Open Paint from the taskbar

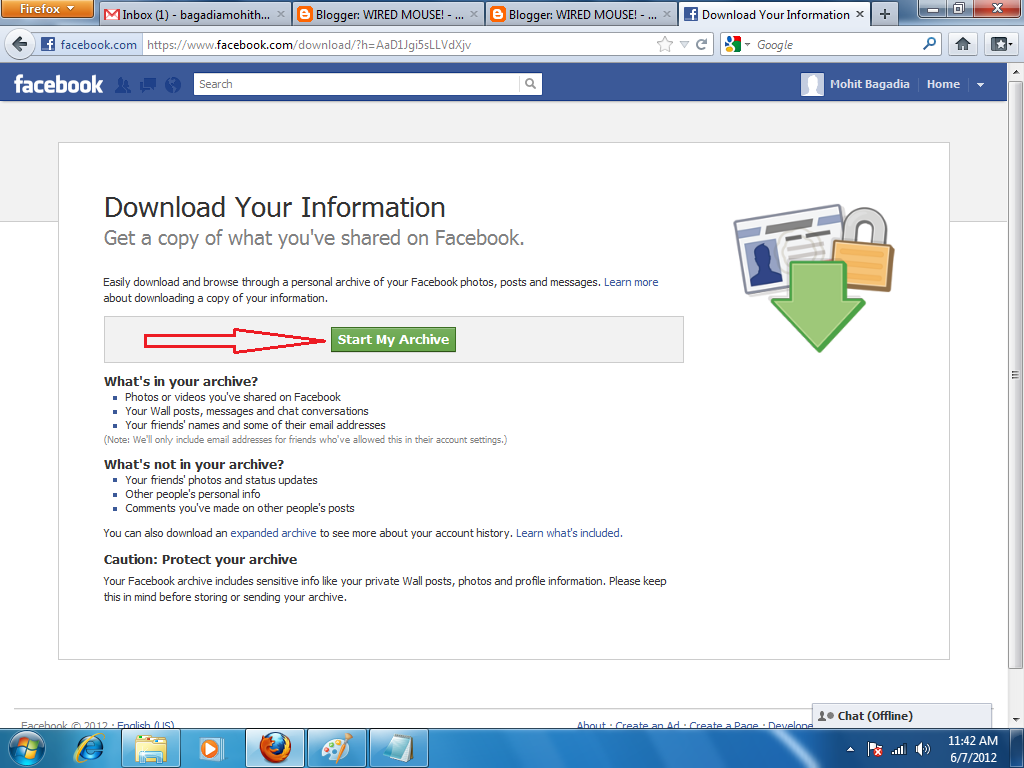[337, 748]
